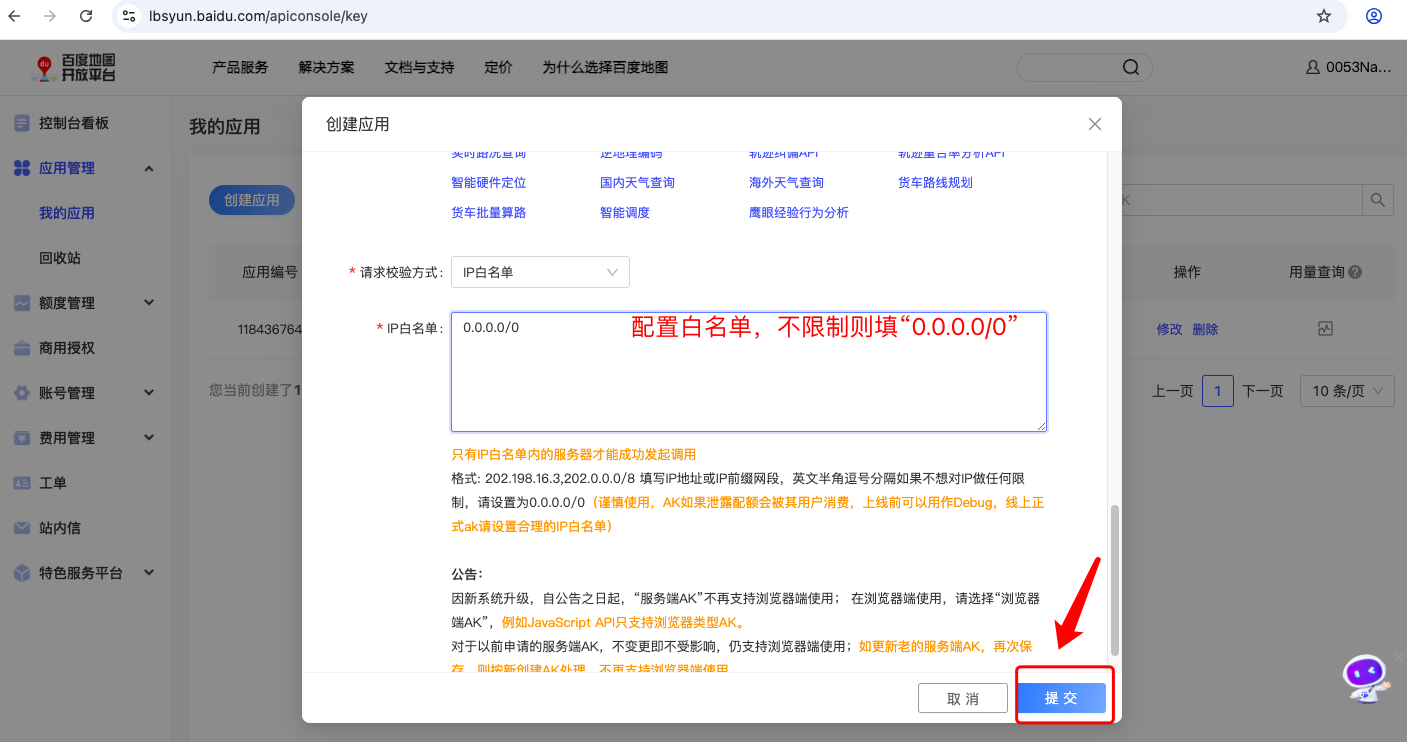This screenshot has height=742, width=1407.
Task: Click help icon beside 用量查询
Action: click(1355, 272)
